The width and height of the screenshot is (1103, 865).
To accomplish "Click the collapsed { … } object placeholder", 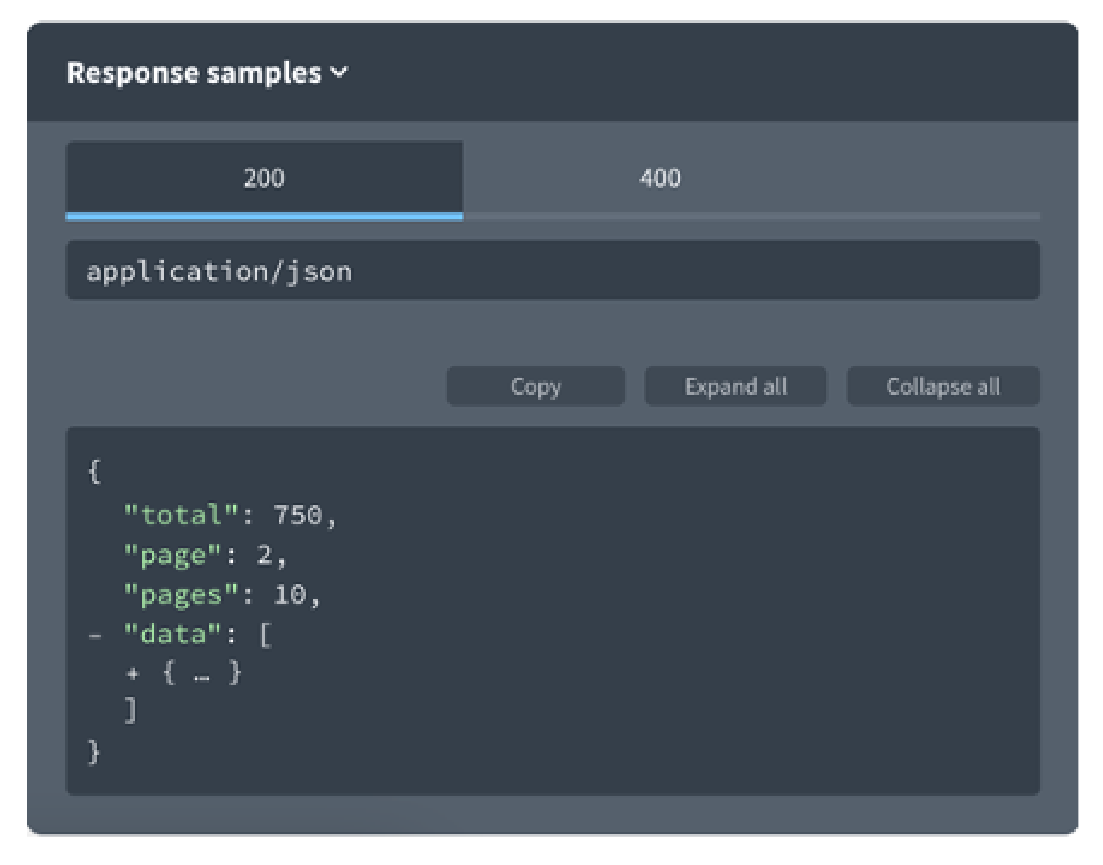I will click(200, 674).
